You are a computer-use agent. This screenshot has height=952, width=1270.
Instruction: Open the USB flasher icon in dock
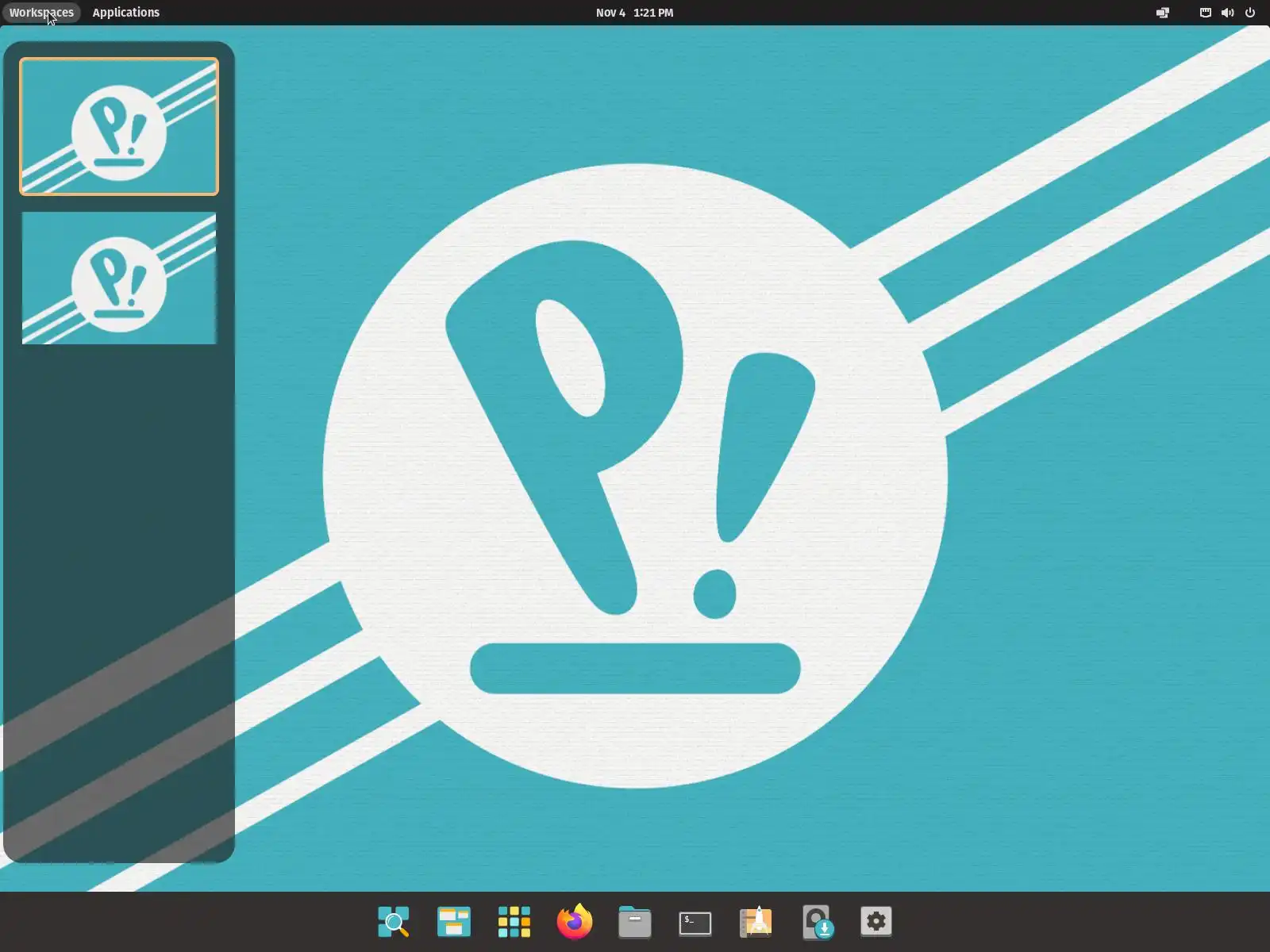click(x=817, y=922)
